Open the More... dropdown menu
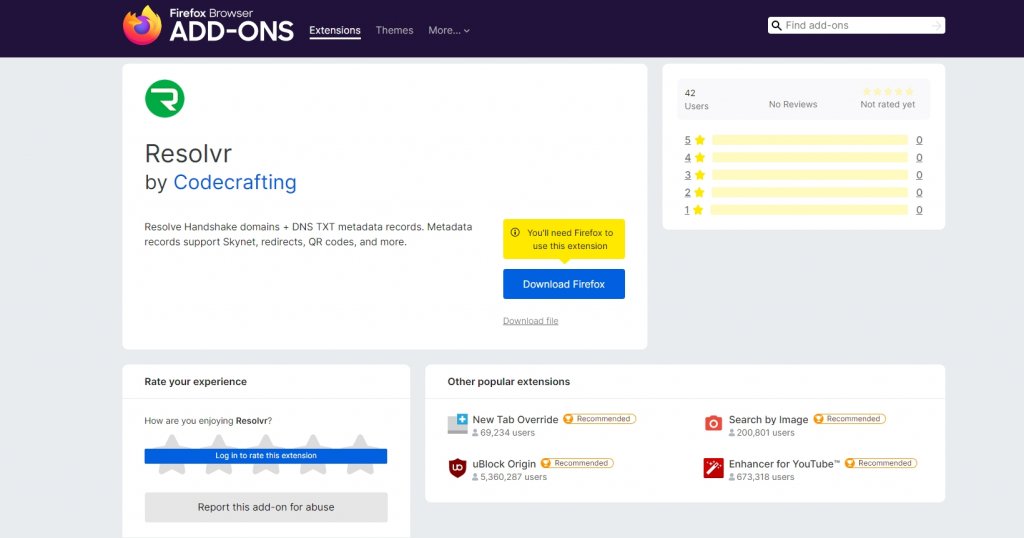1024x538 pixels. pyautogui.click(x=449, y=30)
